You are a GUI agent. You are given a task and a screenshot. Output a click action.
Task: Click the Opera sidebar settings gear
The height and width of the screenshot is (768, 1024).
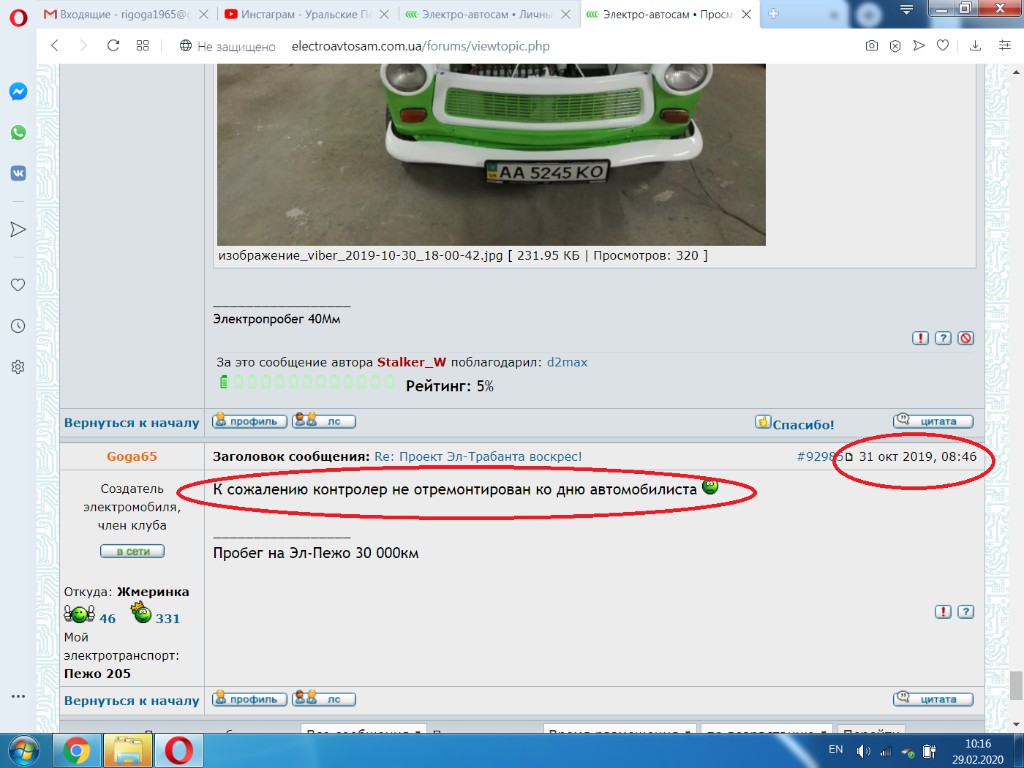[x=18, y=367]
